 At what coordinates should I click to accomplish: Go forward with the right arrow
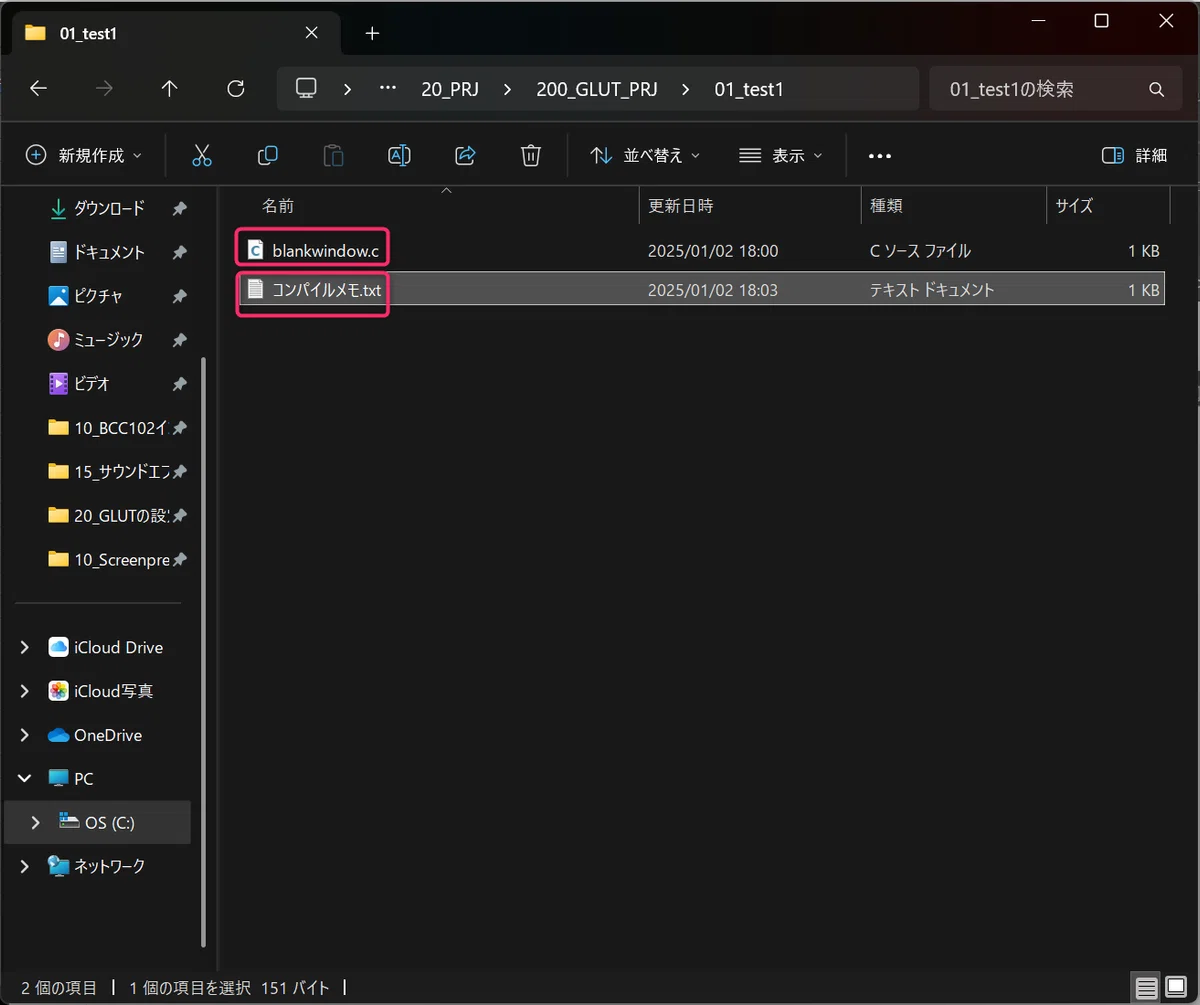pos(104,89)
